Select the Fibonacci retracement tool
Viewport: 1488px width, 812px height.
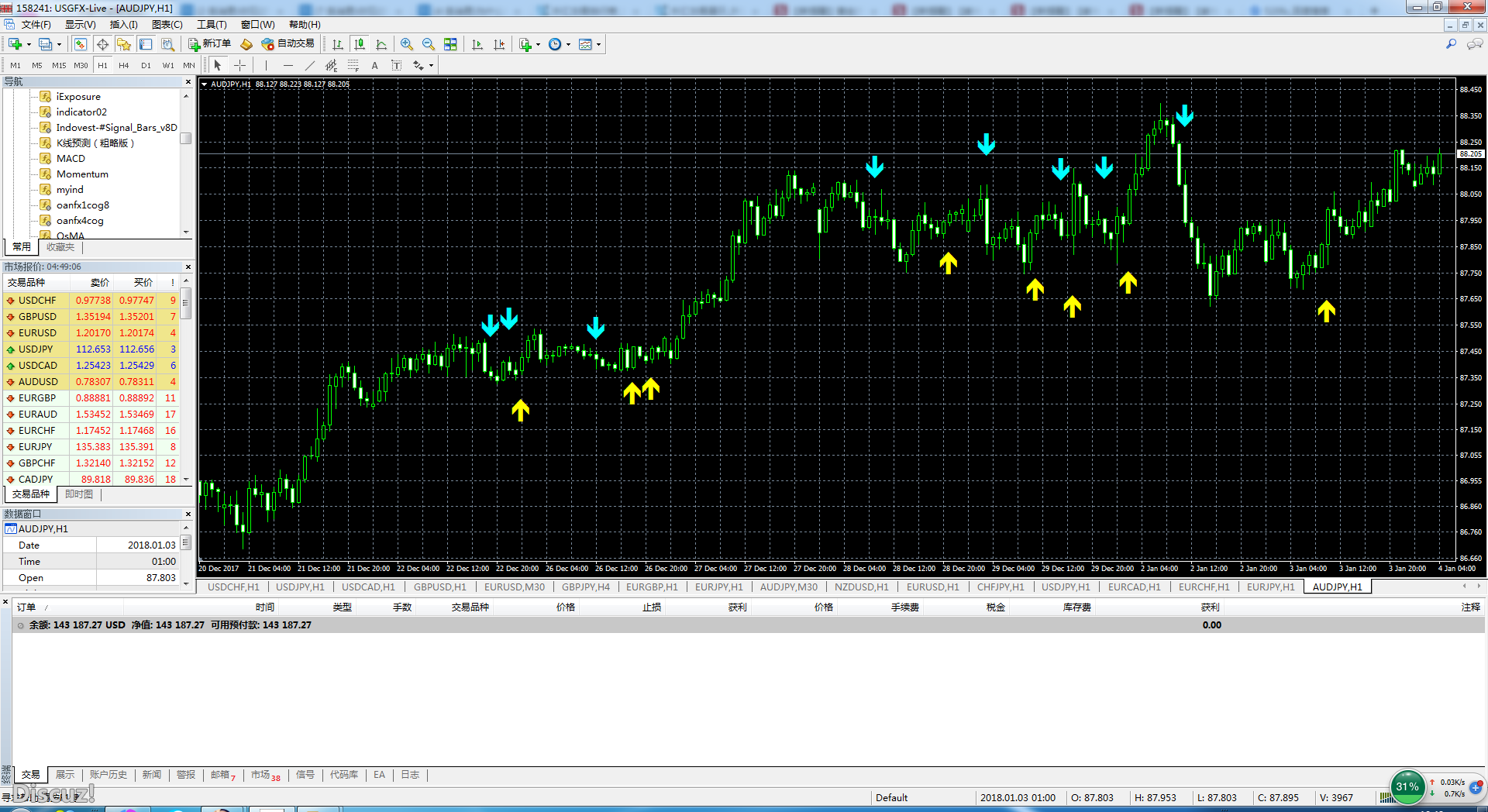(x=353, y=65)
